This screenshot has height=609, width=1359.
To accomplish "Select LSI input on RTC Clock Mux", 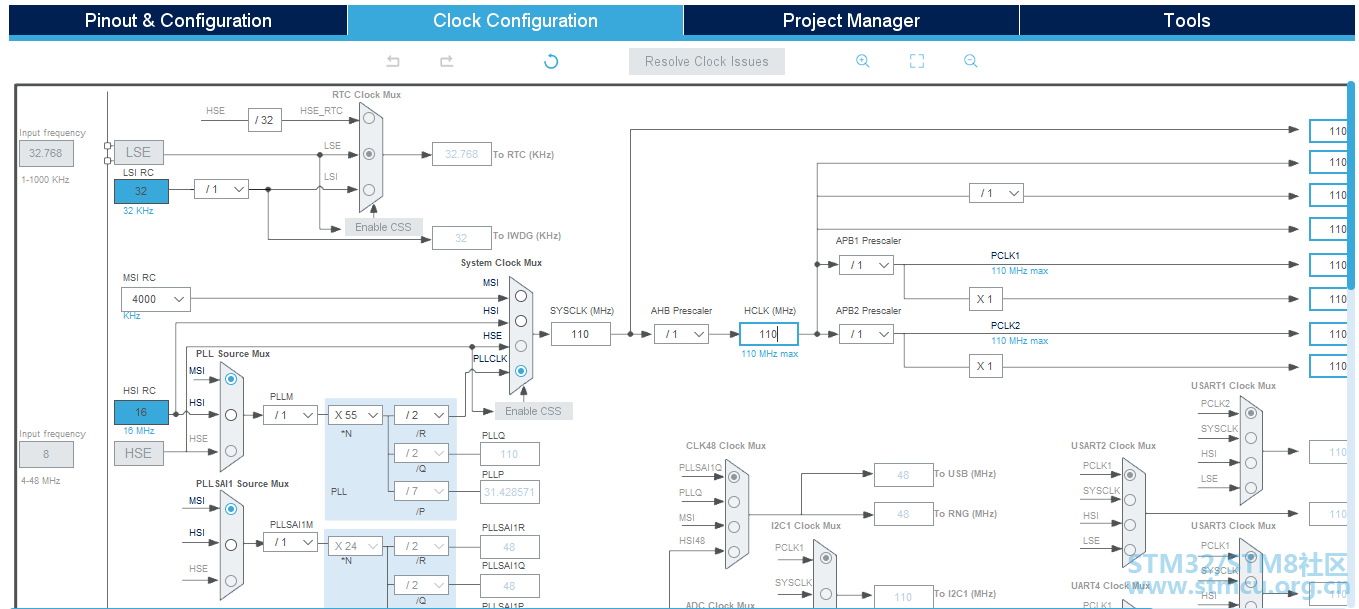I will coord(370,190).
